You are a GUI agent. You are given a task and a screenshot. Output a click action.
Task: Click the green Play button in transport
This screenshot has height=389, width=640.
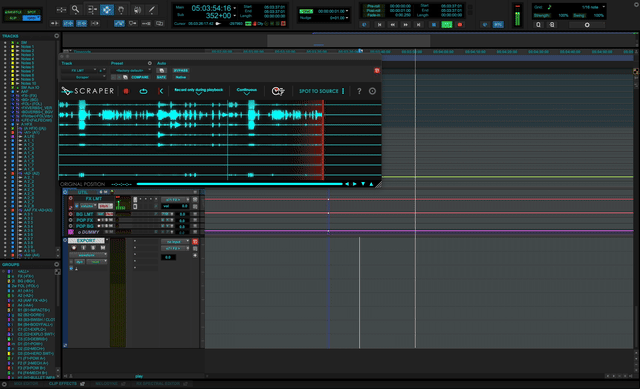pyautogui.click(x=447, y=24)
